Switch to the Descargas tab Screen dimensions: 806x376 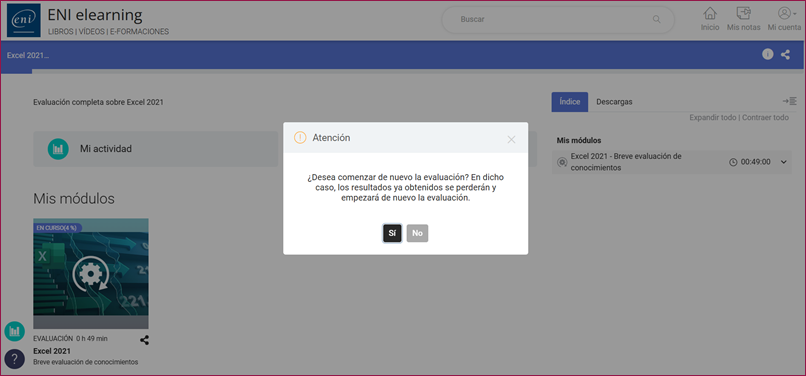[x=614, y=102]
